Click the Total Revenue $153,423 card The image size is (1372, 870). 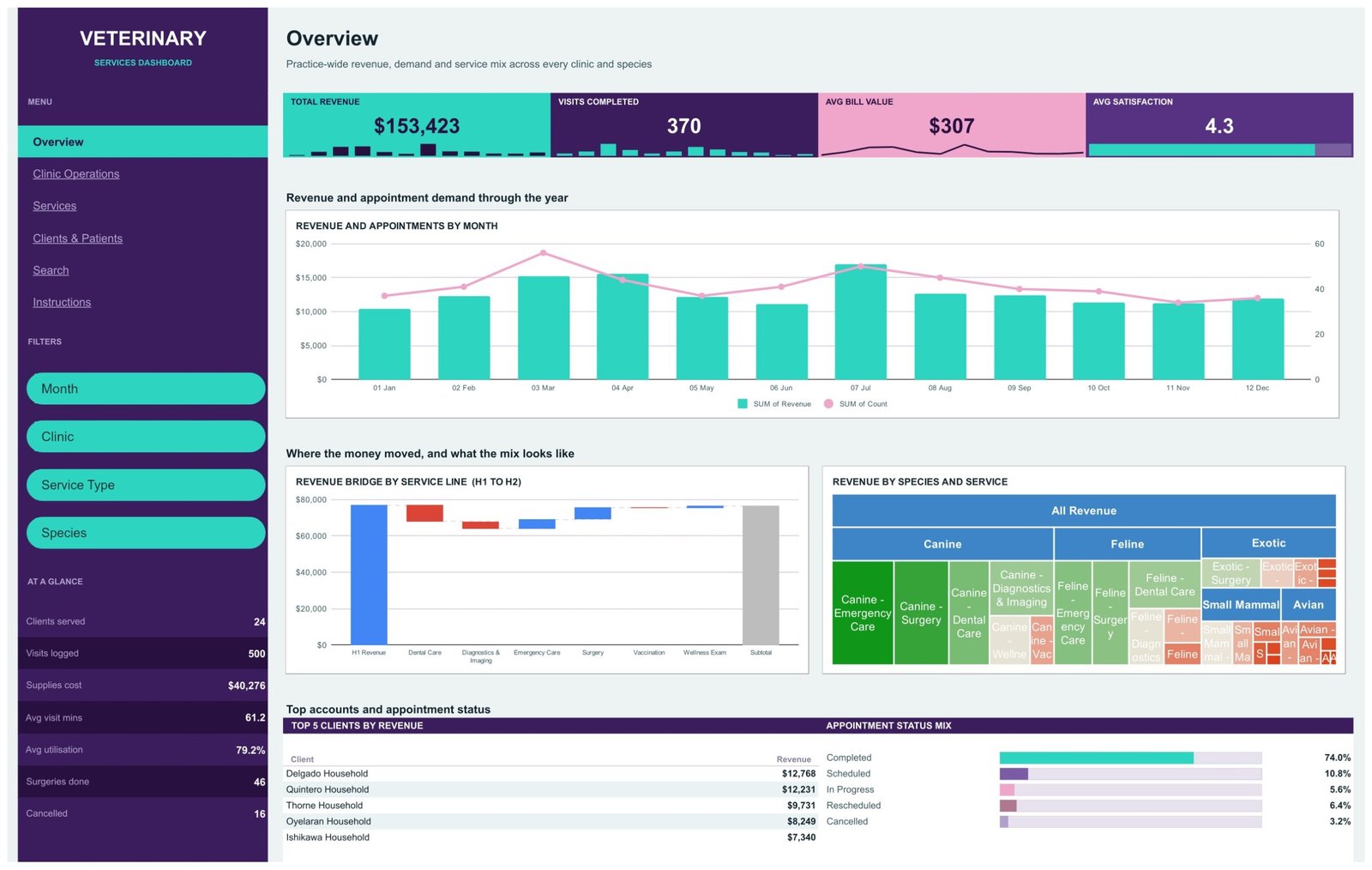(417, 125)
